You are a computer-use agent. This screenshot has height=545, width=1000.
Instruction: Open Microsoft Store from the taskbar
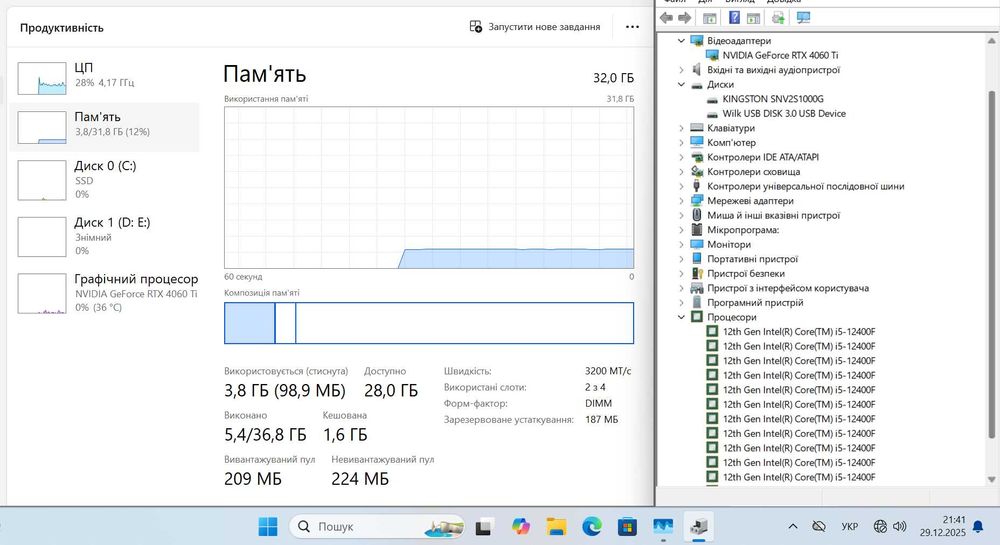[628, 527]
